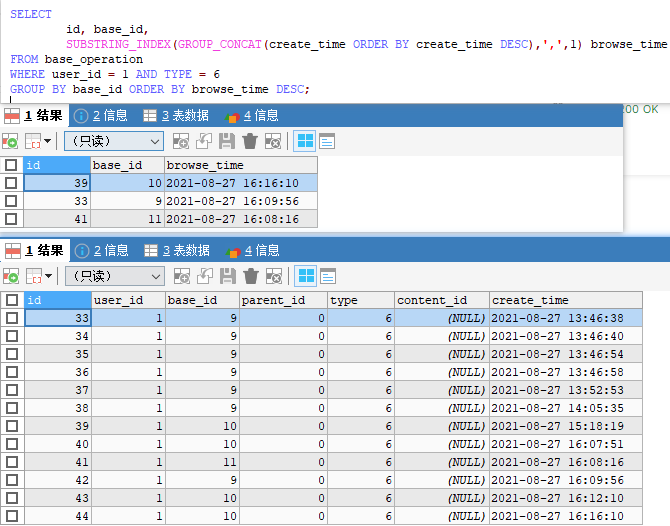This screenshot has height=526, width=670.
Task: Check select-all box in lower result grid header
Action: (x=12, y=300)
